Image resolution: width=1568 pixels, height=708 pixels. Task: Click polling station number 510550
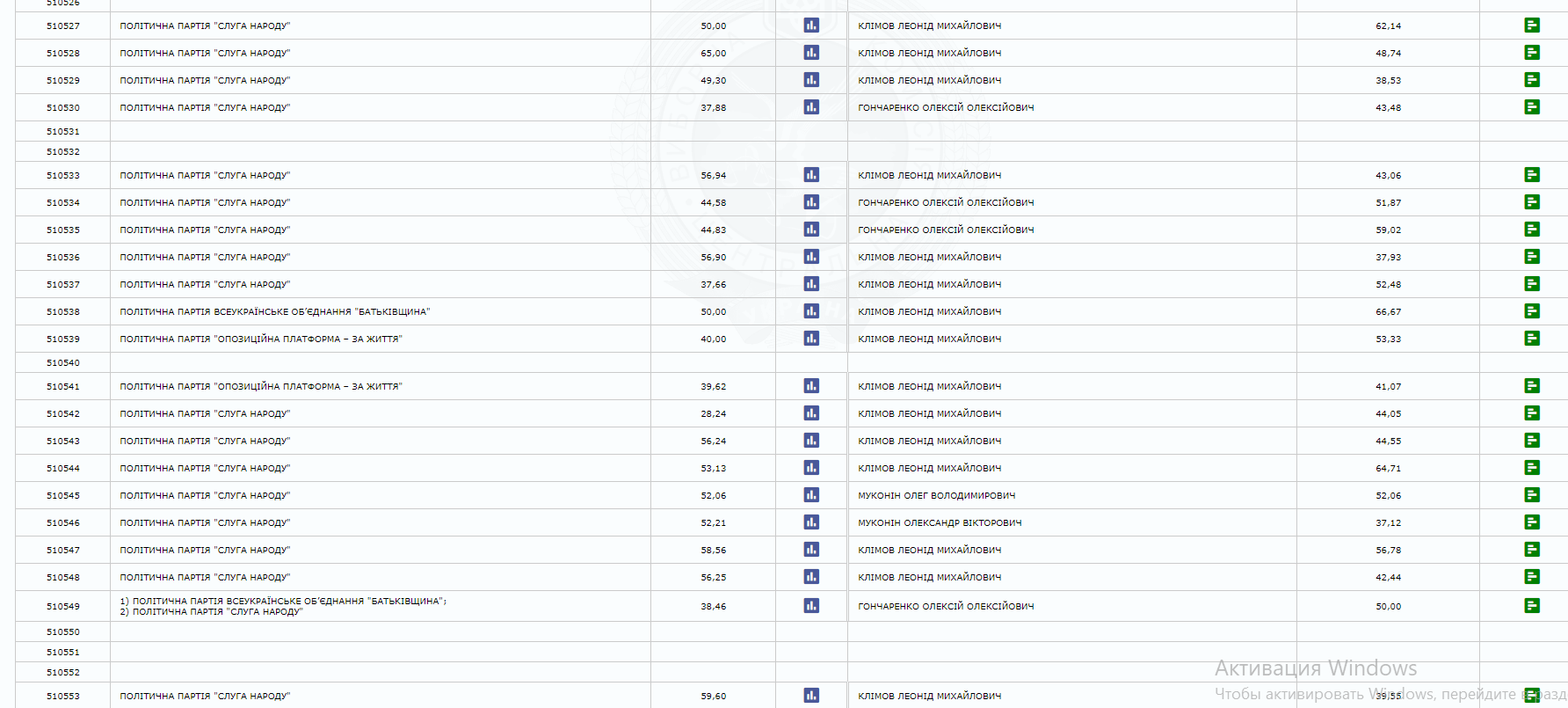63,632
